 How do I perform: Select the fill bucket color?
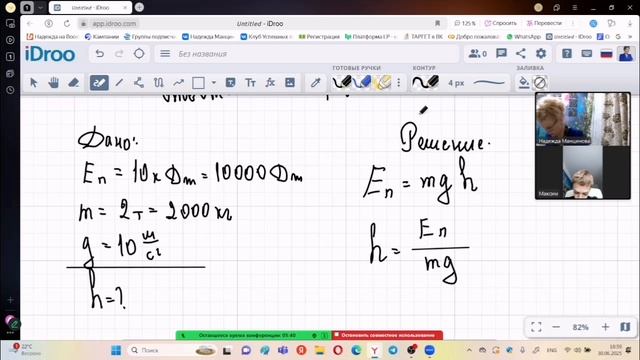pyautogui.click(x=523, y=83)
